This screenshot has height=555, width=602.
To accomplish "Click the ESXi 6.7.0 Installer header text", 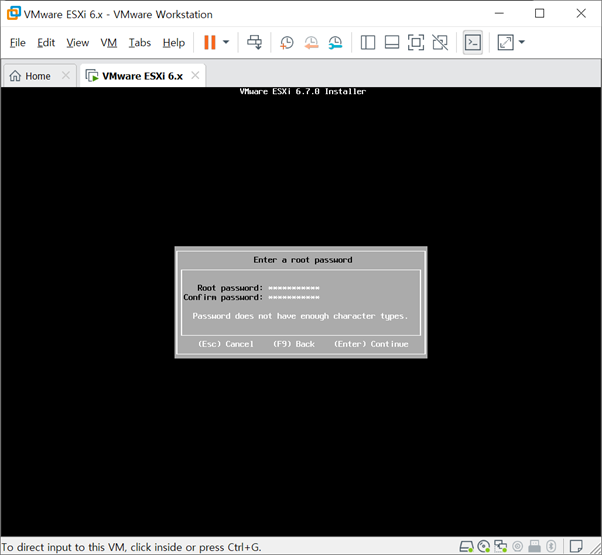I will (303, 92).
